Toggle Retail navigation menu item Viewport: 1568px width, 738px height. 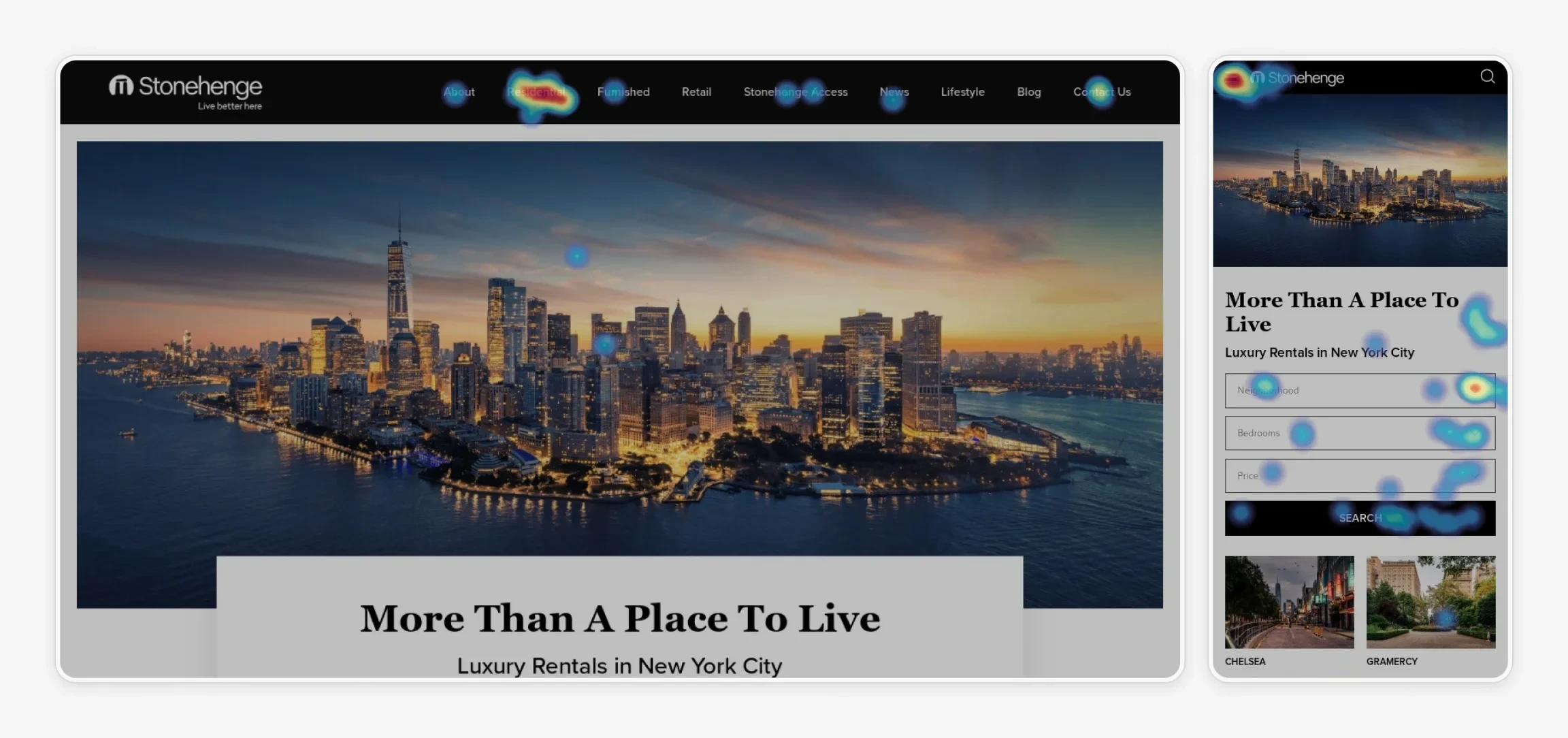coord(697,91)
